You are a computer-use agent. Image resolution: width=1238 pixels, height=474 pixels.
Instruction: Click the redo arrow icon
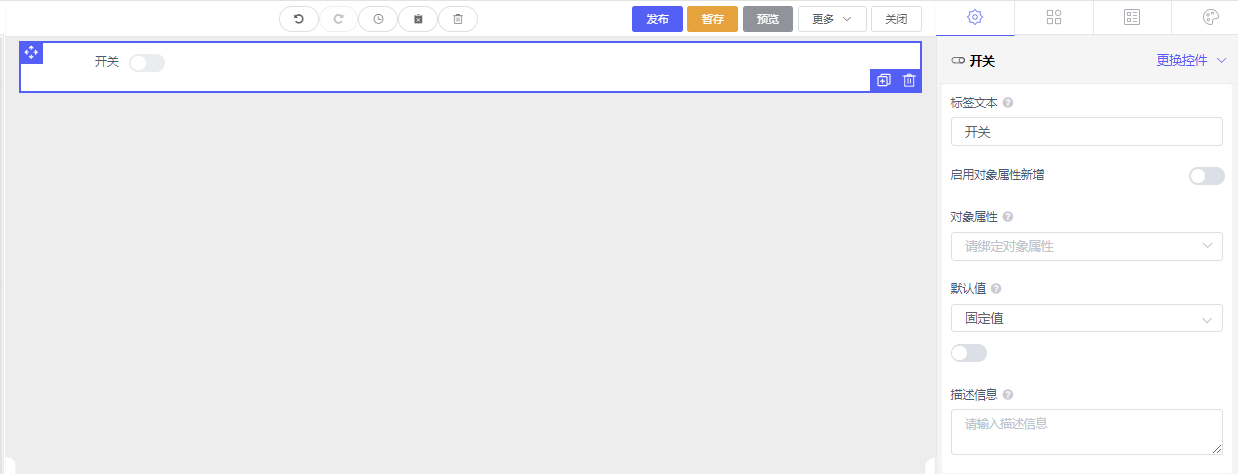pyautogui.click(x=338, y=19)
